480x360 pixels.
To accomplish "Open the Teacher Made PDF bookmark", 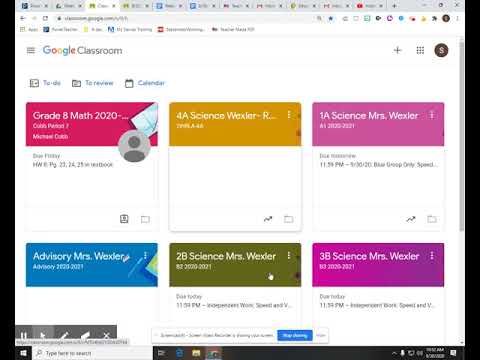I will [233, 29].
